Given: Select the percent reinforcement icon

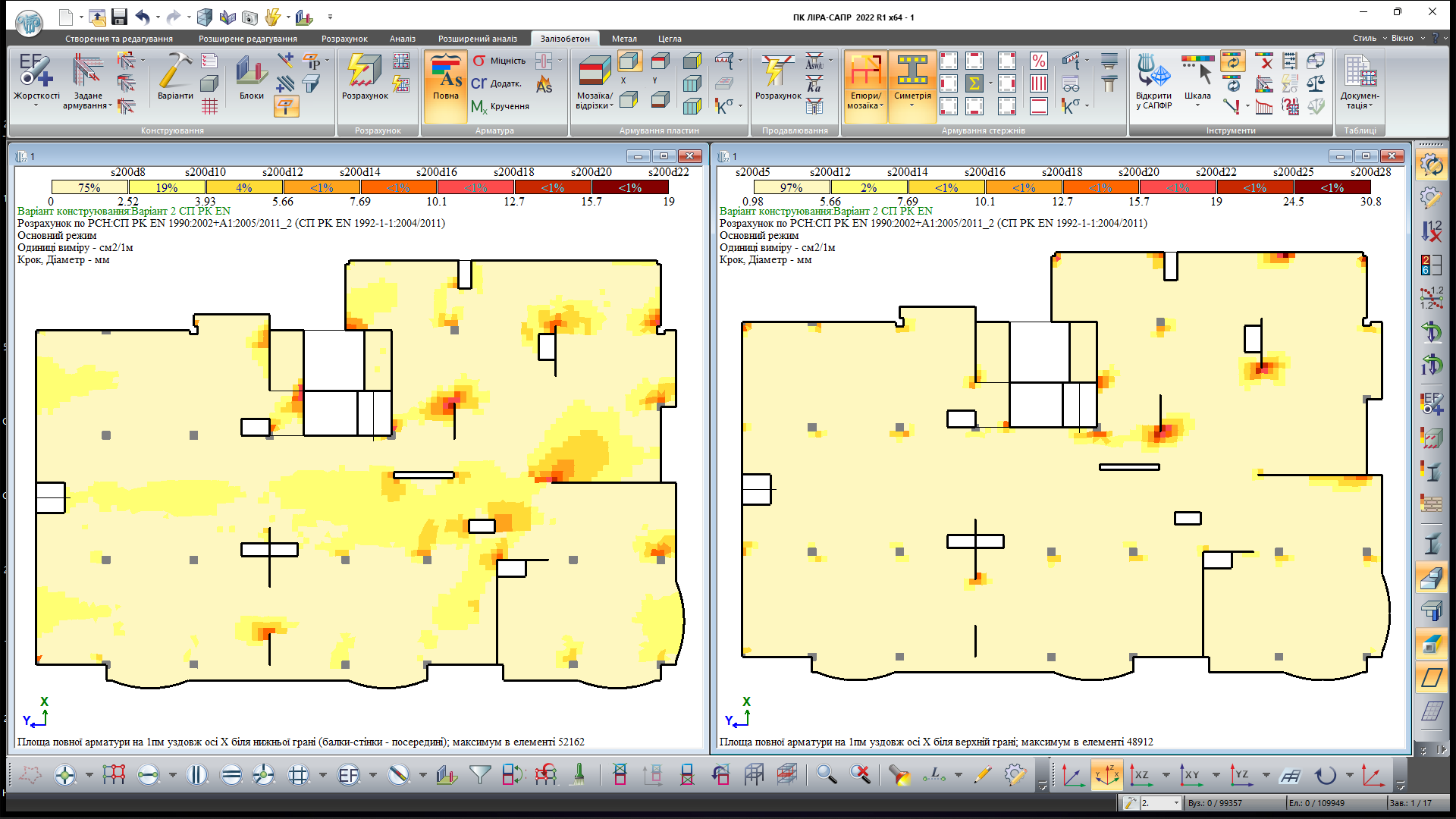Looking at the screenshot, I should (x=1039, y=61).
